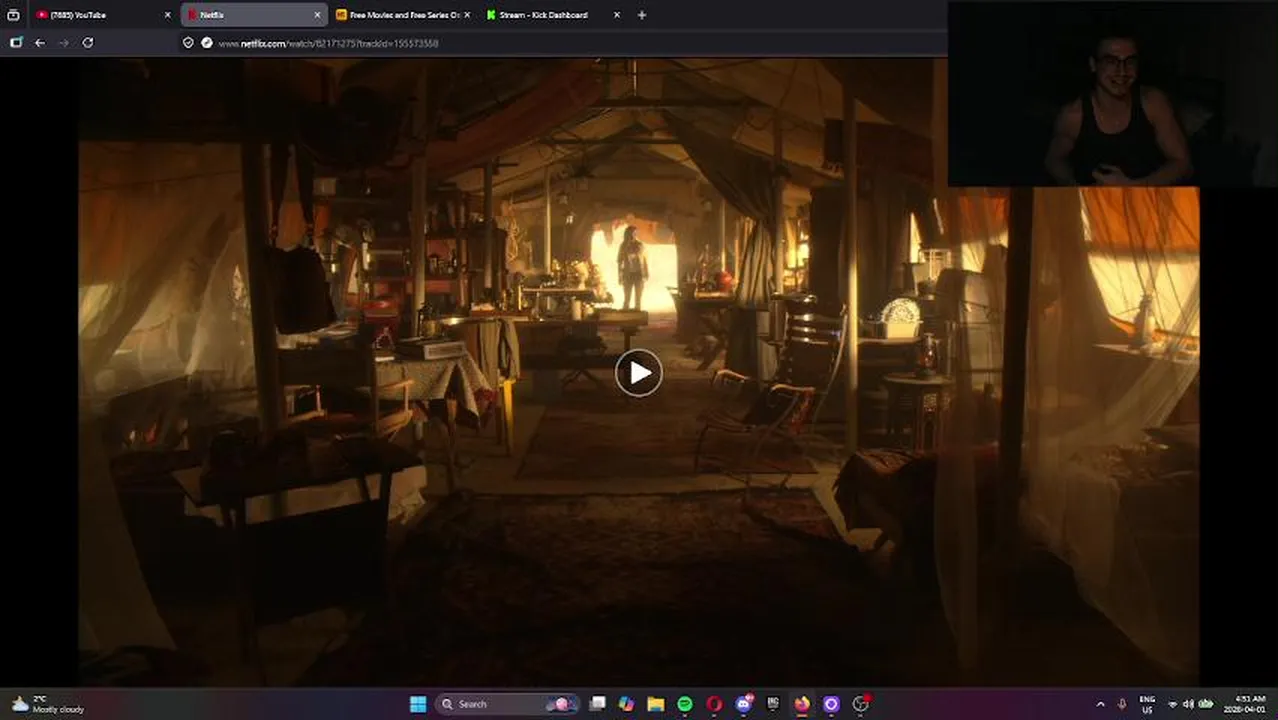Toggle the browser sidebar panel icon
This screenshot has width=1278, height=720.
[15, 43]
